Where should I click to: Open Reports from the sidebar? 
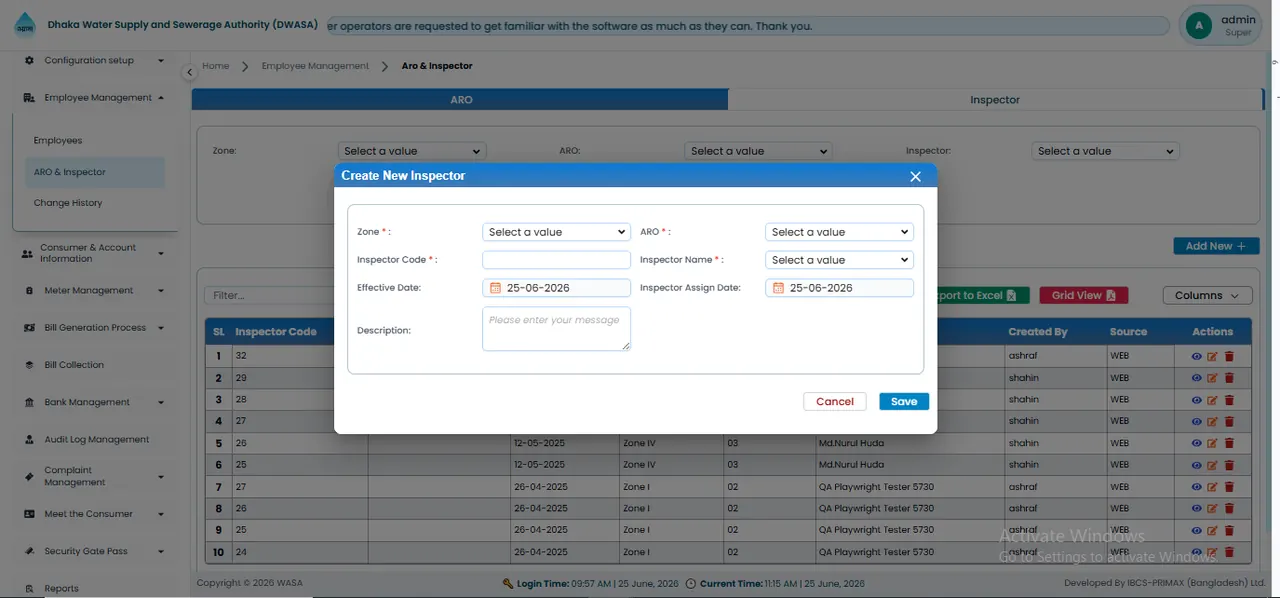pyautogui.click(x=61, y=588)
